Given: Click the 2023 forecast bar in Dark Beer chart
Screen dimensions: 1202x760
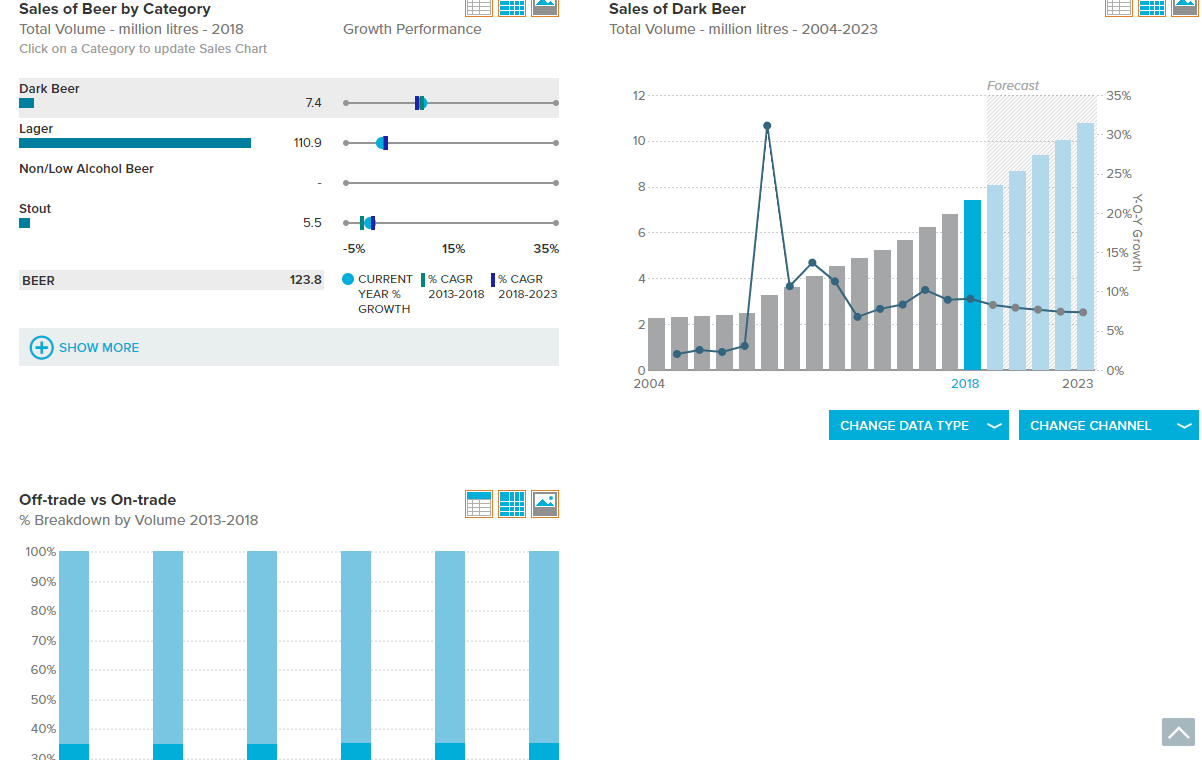Looking at the screenshot, I should click(1085, 246).
